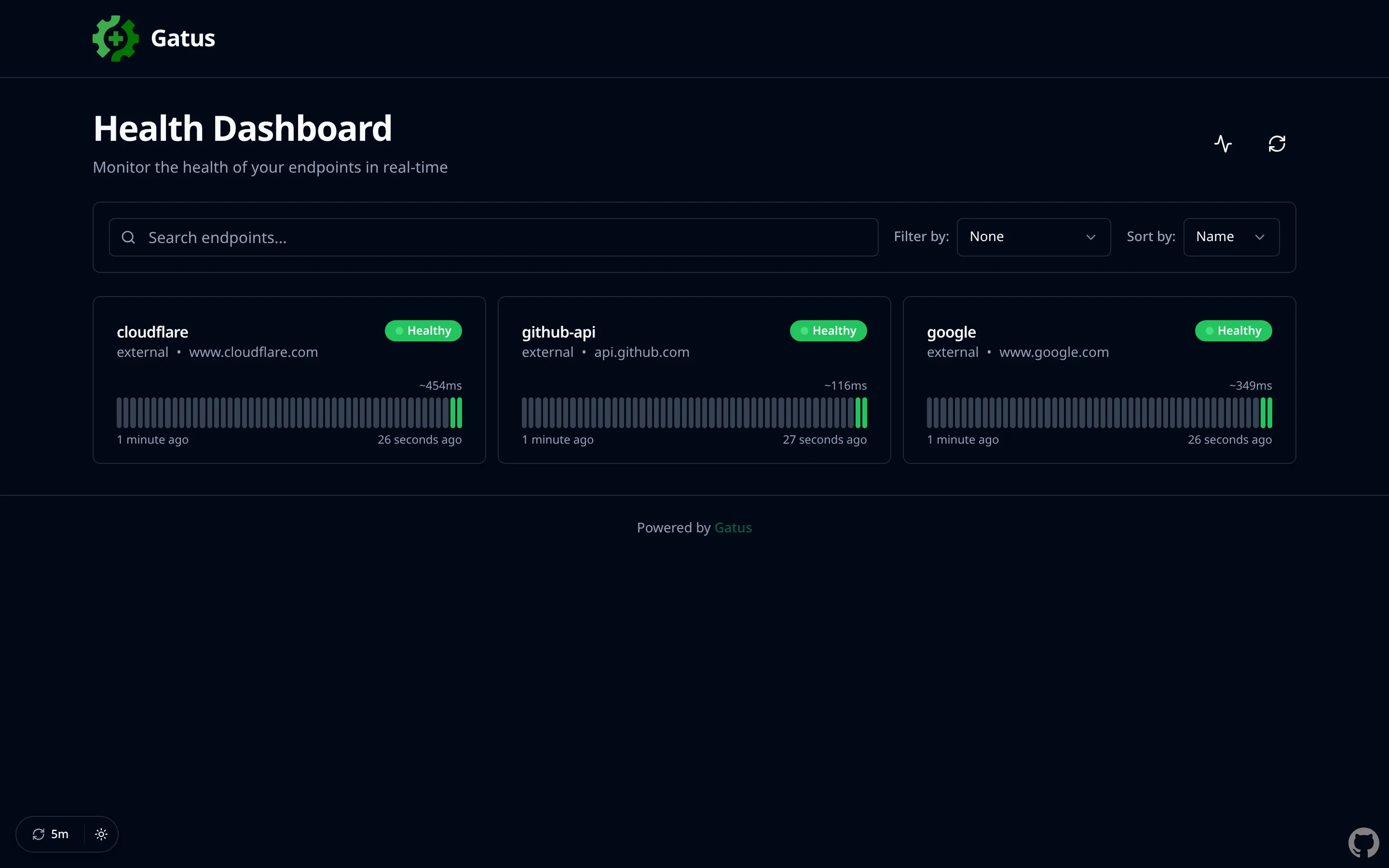Click the search magnifier icon
Image resolution: width=1389 pixels, height=868 pixels.
129,237
